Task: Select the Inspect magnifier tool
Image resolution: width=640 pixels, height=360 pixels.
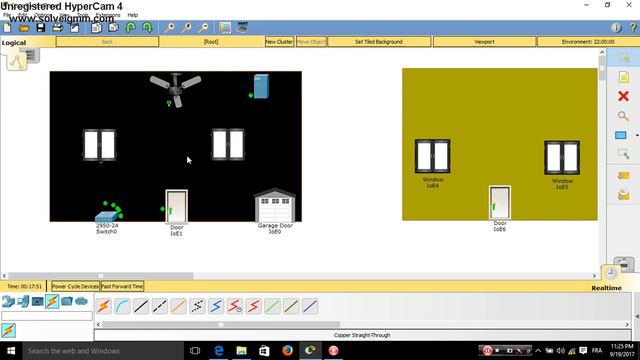Action: pos(623,116)
